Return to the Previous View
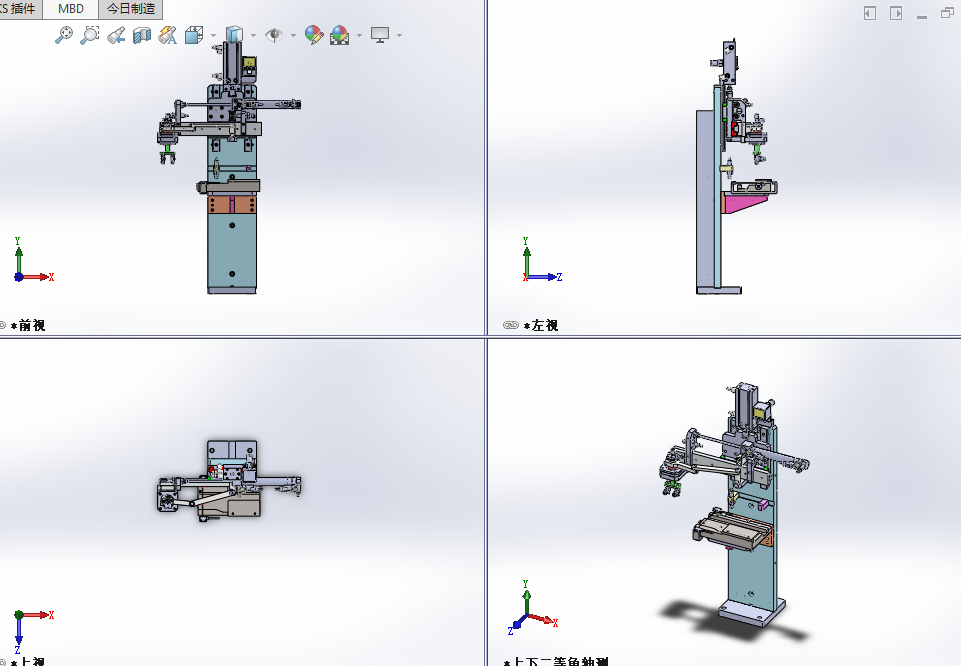This screenshot has height=666, width=961. (116, 35)
